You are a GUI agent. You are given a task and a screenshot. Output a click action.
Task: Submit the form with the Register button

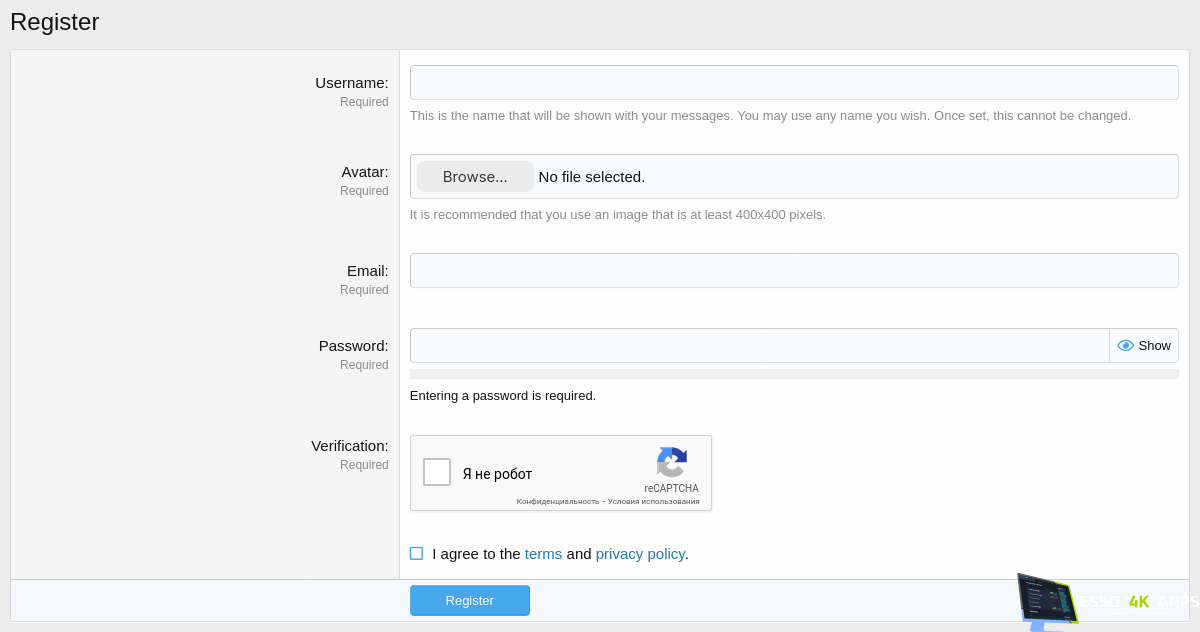point(469,600)
